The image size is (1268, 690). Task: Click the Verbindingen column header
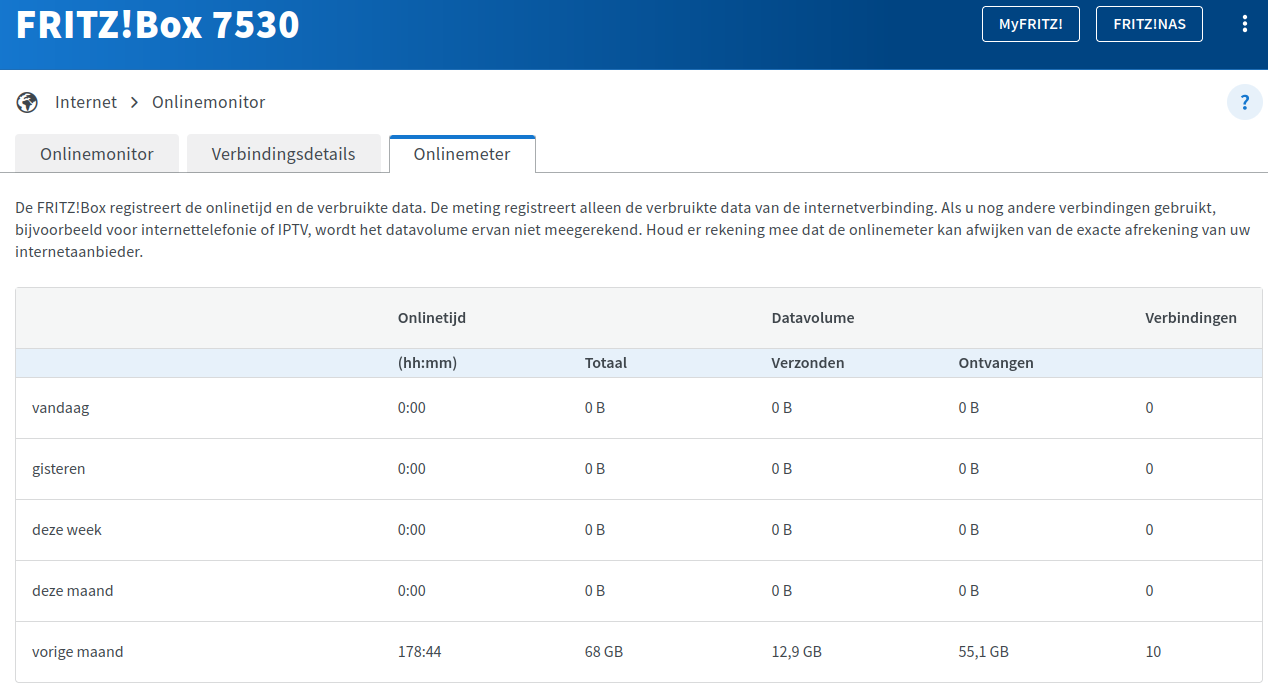coord(1190,318)
